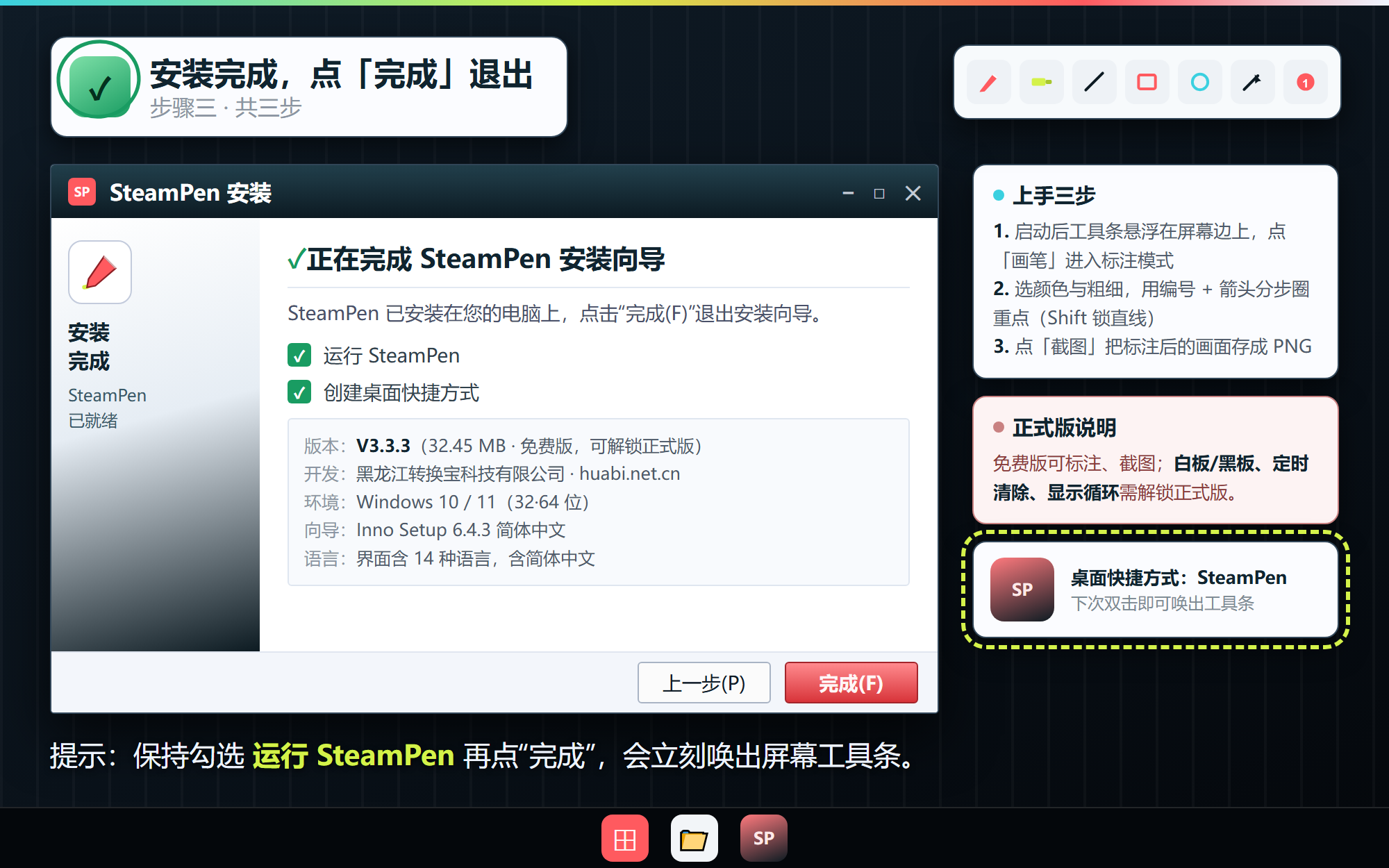The height and width of the screenshot is (868, 1389).
Task: Click the 桌面快捷方式：SteamPen label
Action: 1179,578
